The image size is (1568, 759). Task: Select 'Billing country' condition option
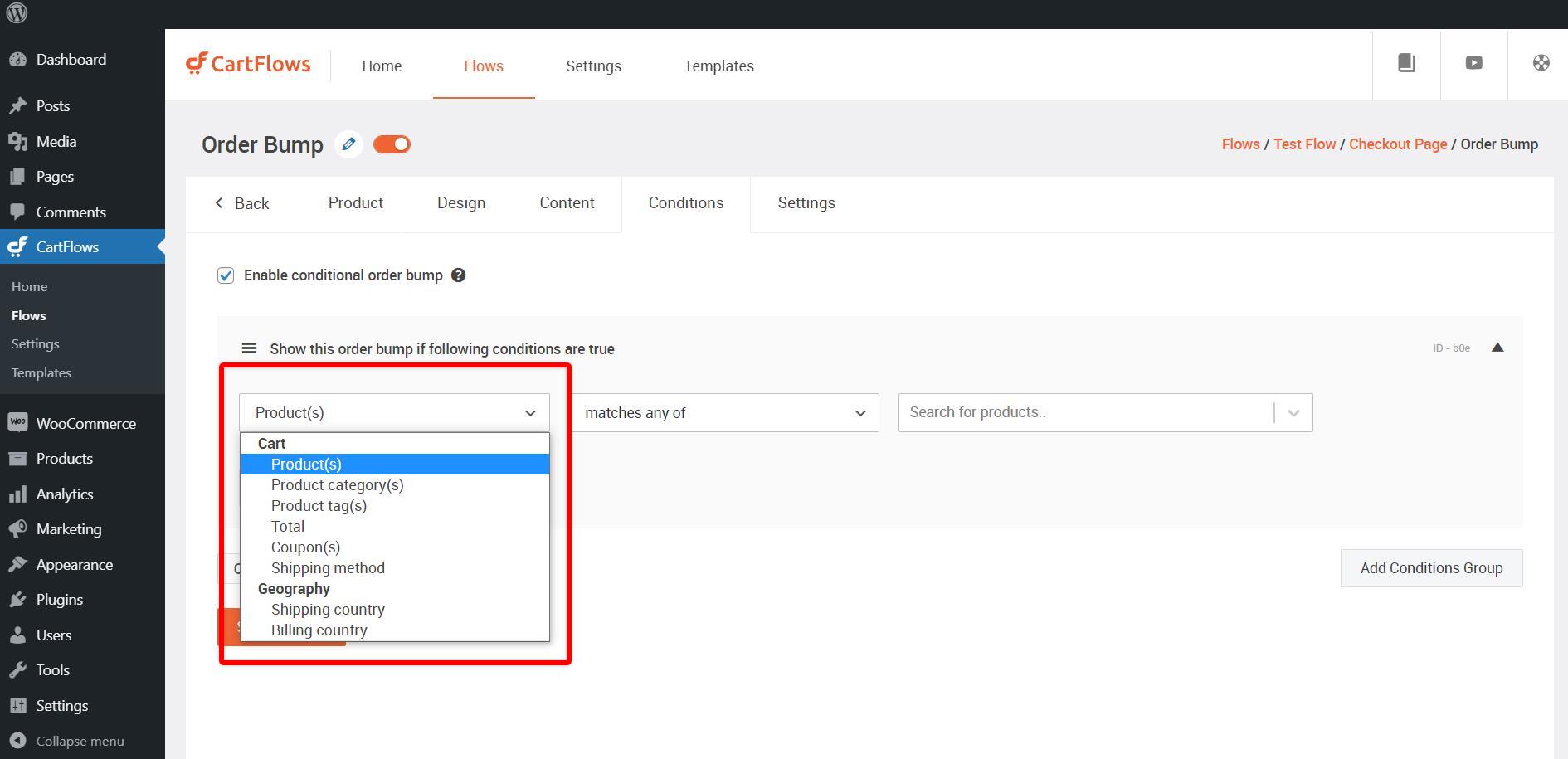click(x=319, y=630)
